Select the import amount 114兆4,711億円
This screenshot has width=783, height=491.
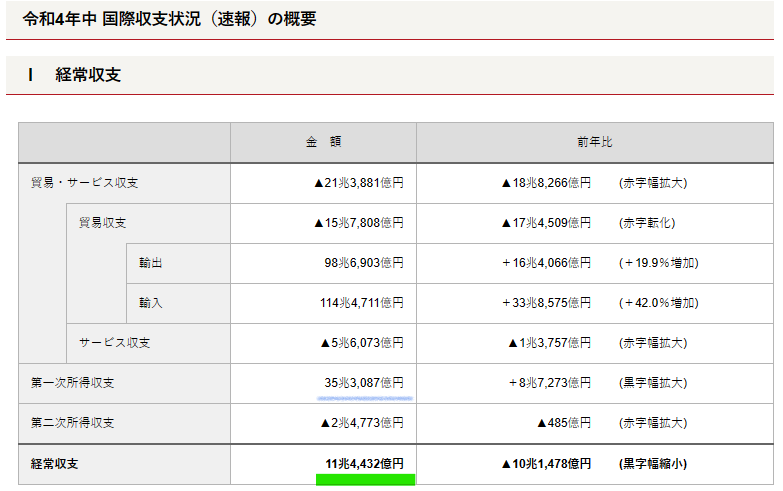[360, 303]
